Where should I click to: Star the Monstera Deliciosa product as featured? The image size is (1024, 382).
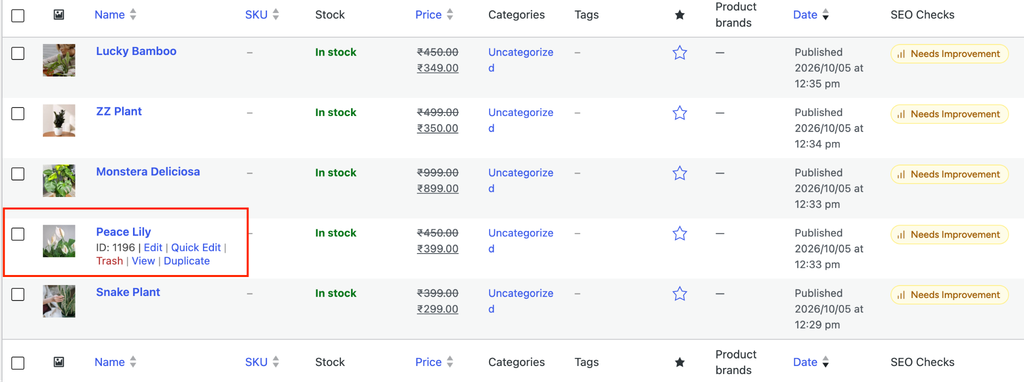click(x=680, y=173)
